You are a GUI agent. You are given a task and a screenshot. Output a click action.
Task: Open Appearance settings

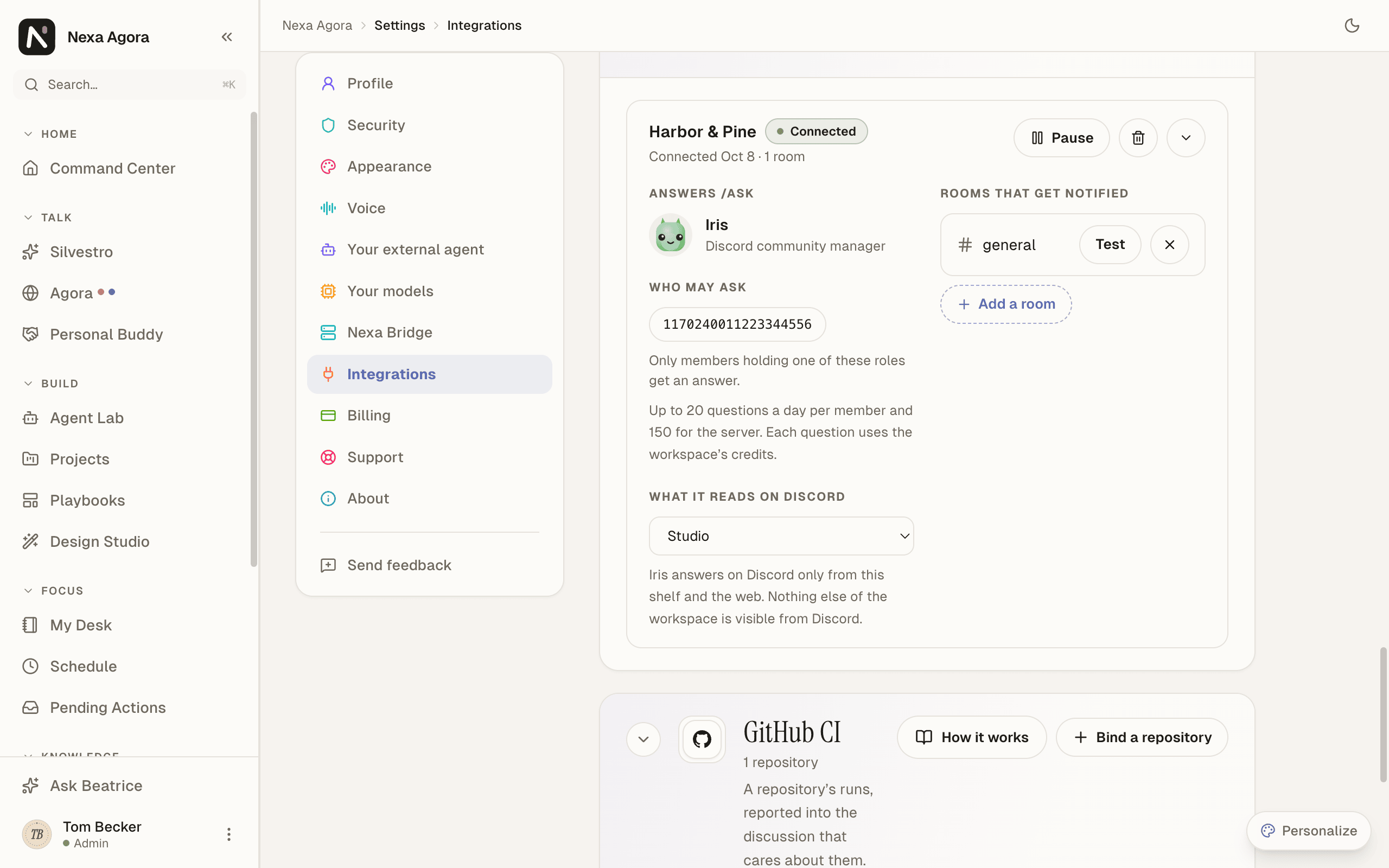[x=429, y=167]
